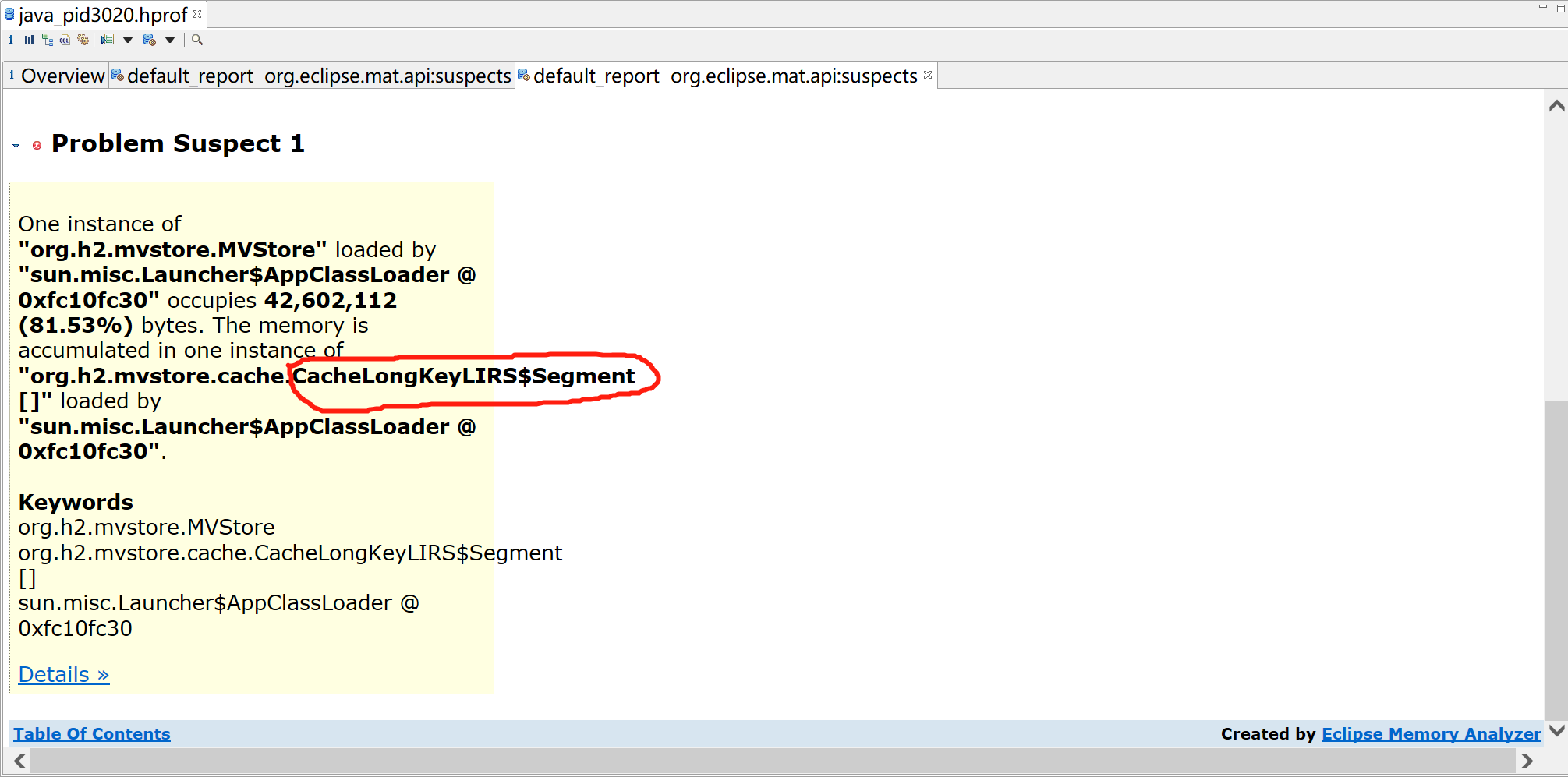Open the Dominator Tree
The width and height of the screenshot is (1568, 777).
pos(47,40)
